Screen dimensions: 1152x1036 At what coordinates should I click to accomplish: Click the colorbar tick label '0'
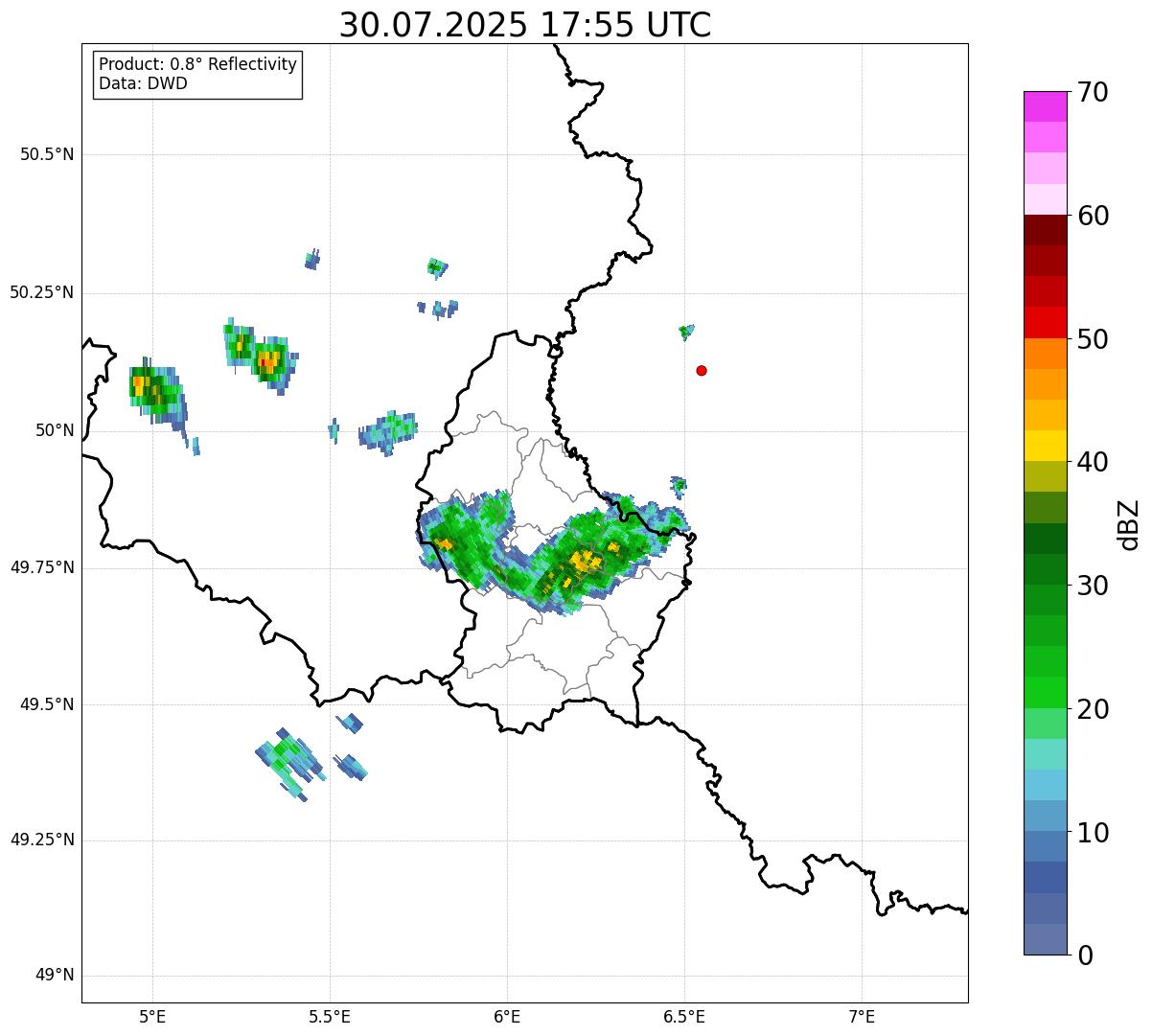1085,955
